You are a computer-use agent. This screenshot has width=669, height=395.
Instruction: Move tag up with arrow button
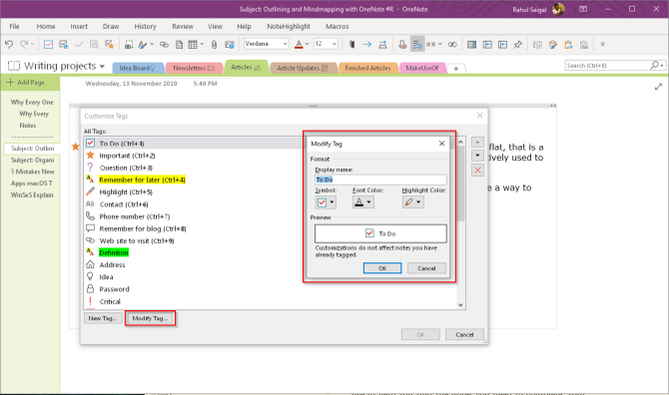(x=477, y=142)
